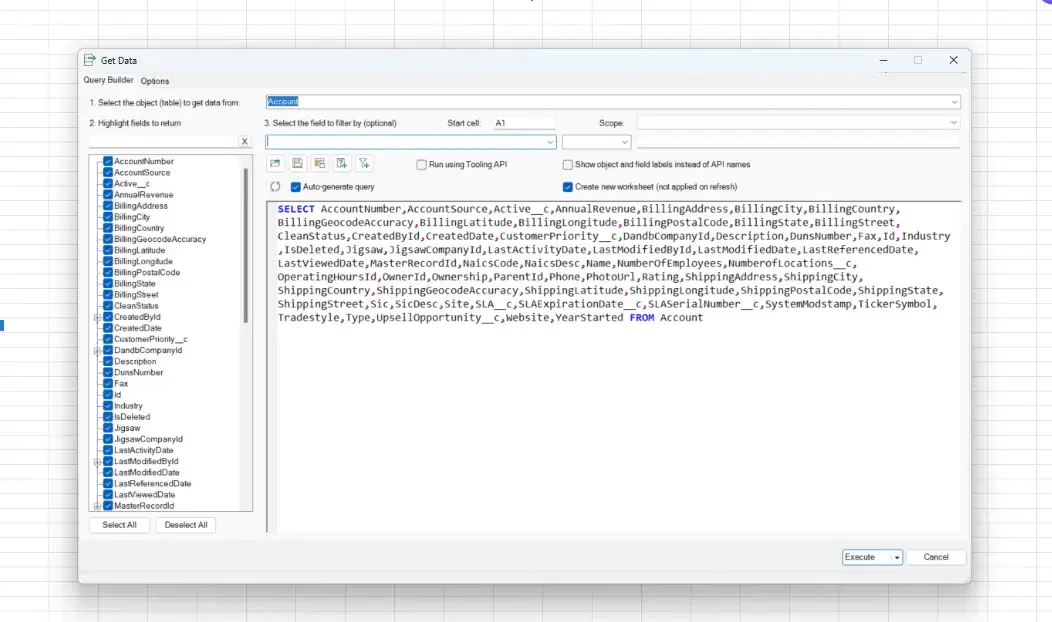Uncheck the Fax field checkbox

click(108, 383)
